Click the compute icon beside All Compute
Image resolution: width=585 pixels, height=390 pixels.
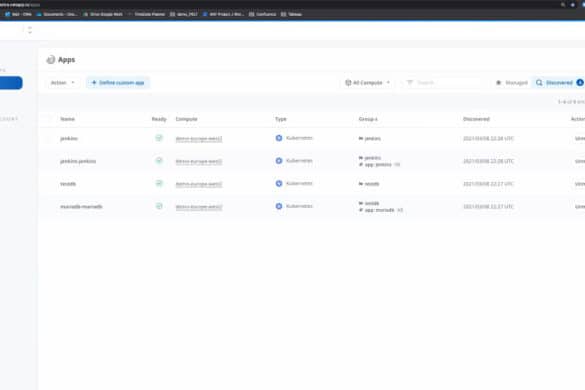pyautogui.click(x=348, y=82)
